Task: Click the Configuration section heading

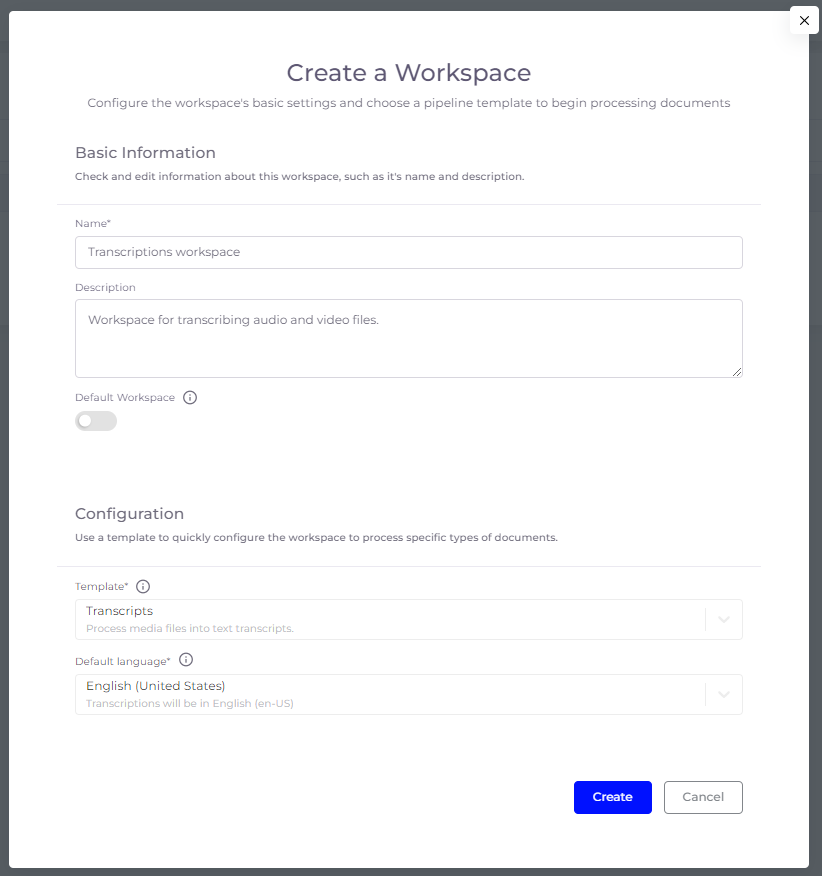Action: [129, 513]
